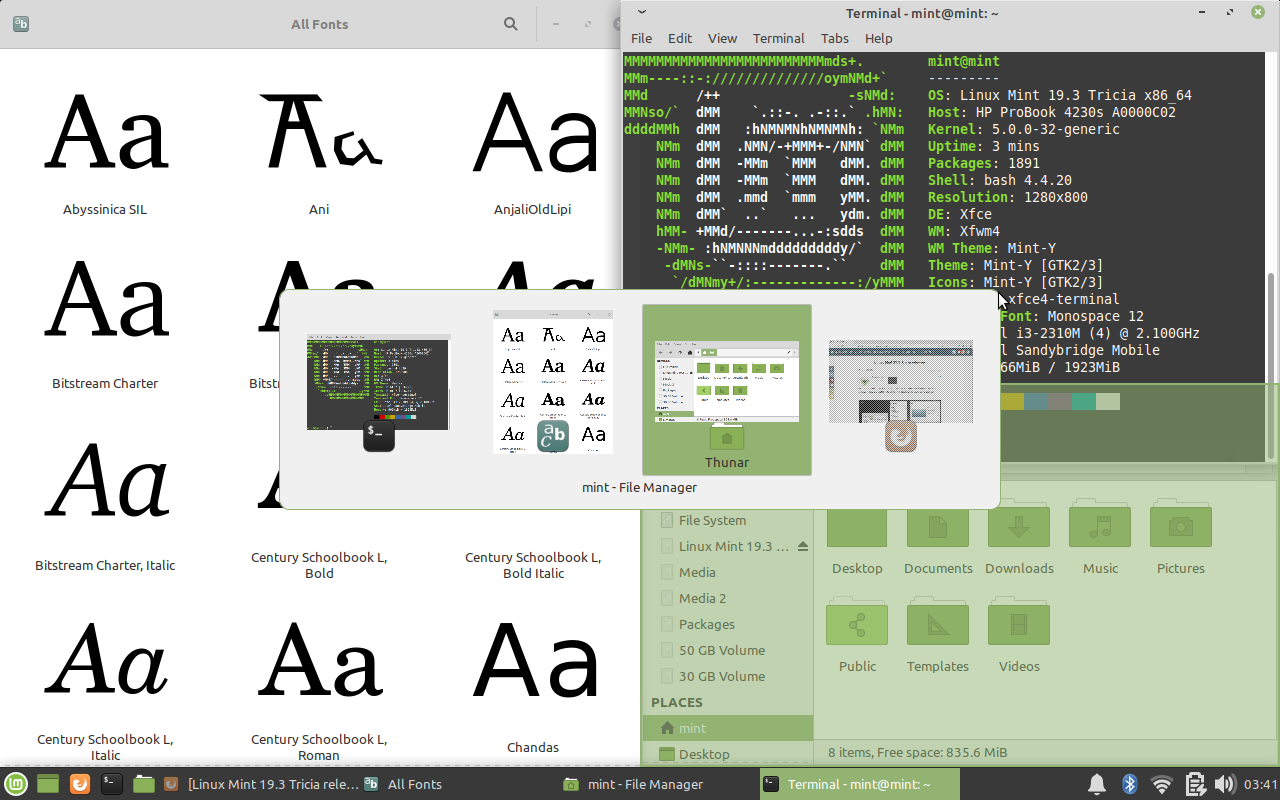Click the OS: Linux Mint 19.3 Tricia line

tap(1060, 95)
